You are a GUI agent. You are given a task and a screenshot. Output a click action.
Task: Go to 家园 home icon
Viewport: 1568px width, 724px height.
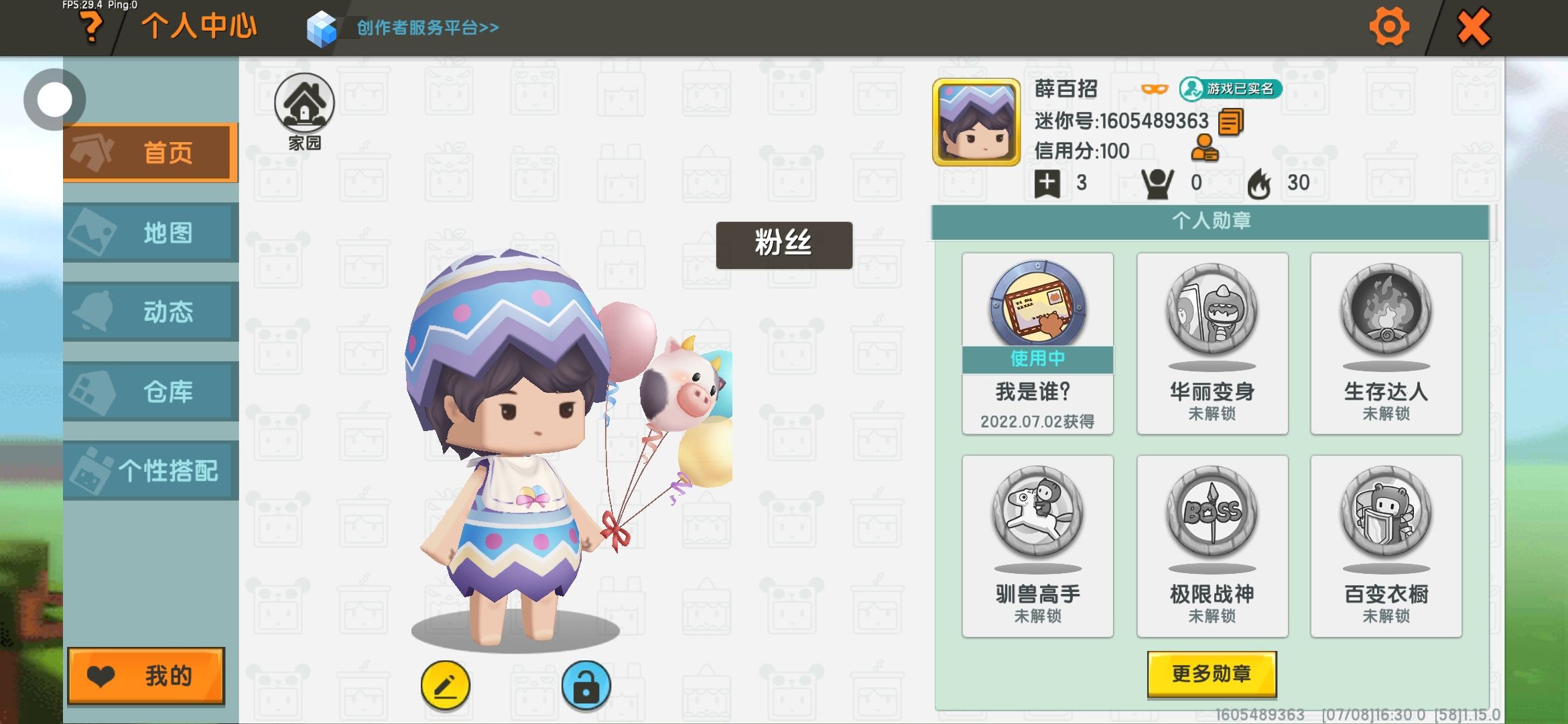pyautogui.click(x=304, y=111)
